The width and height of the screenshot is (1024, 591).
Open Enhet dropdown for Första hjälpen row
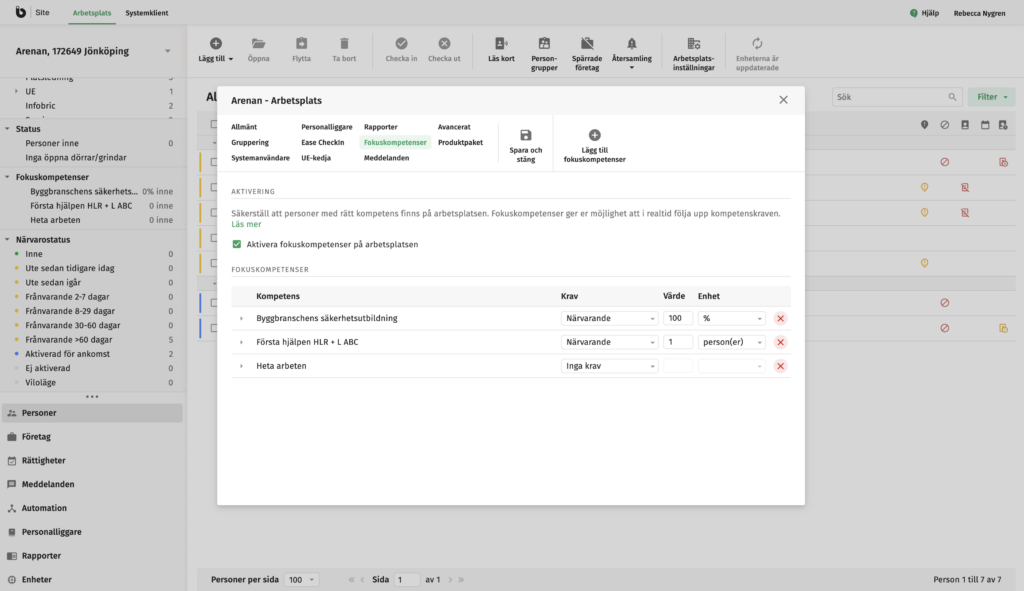click(x=731, y=342)
